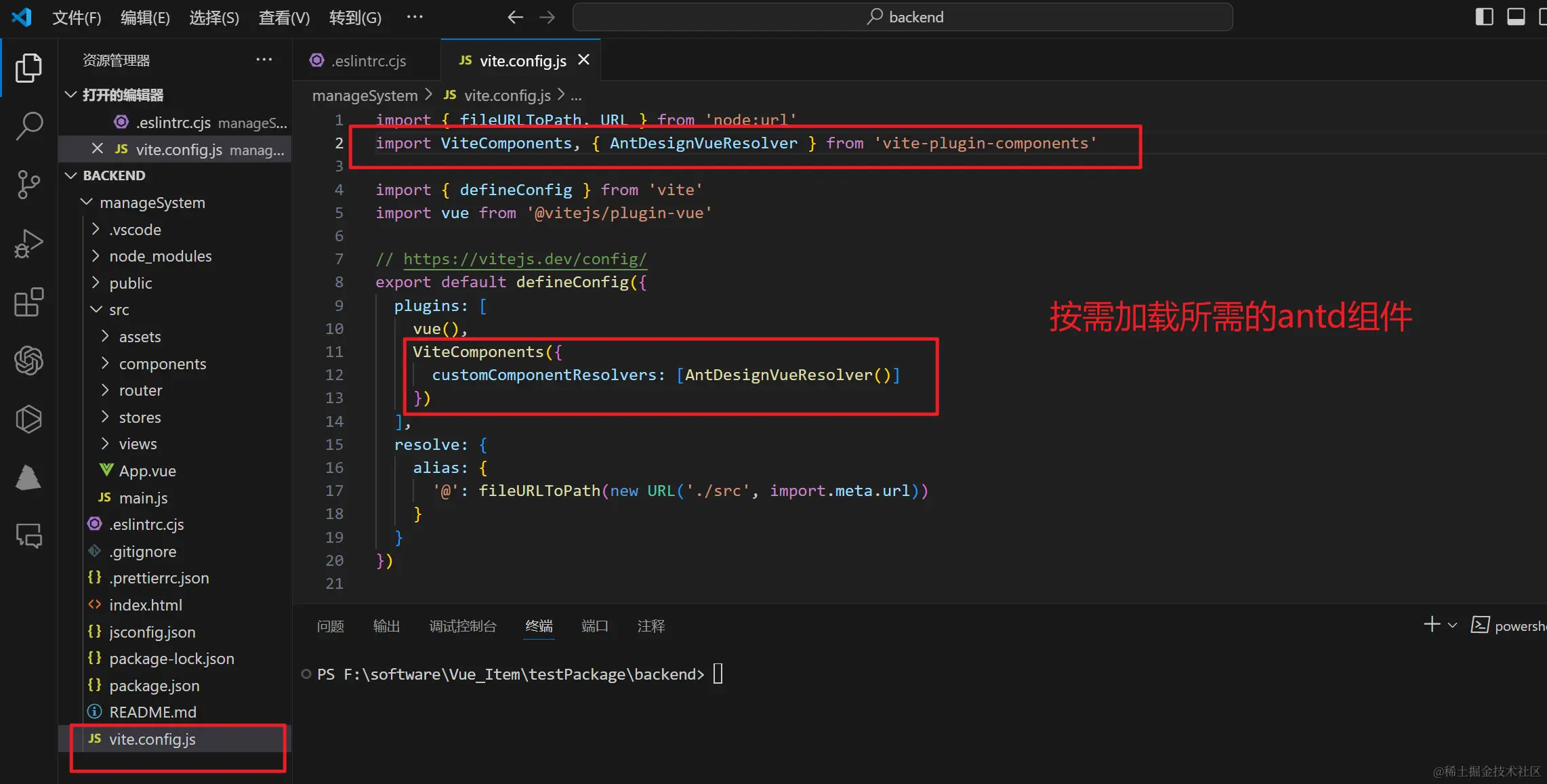Viewport: 1547px width, 784px height.
Task: Open App.vue in the file tree
Action: 175,471
